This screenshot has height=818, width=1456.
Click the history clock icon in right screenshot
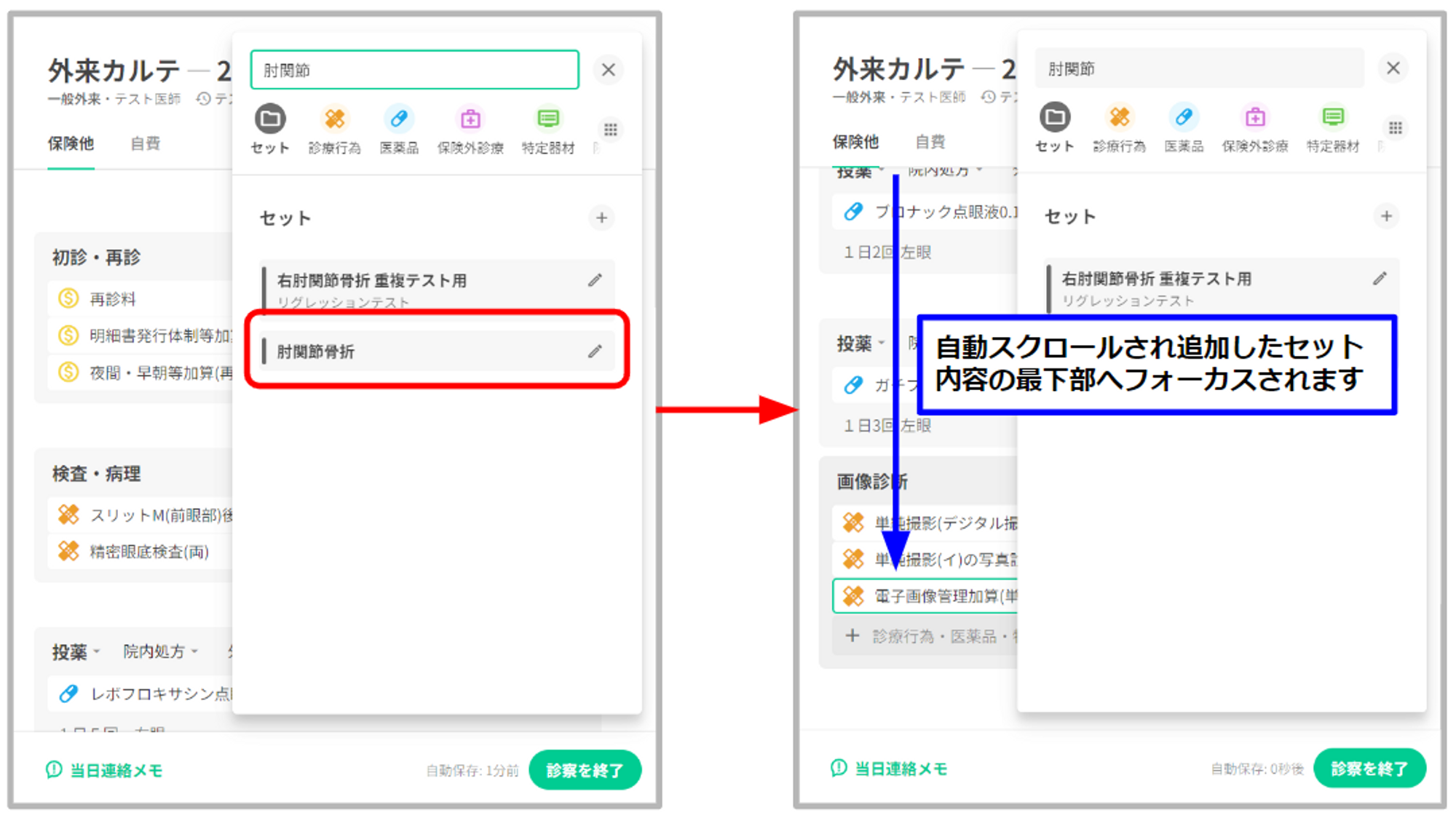[989, 98]
